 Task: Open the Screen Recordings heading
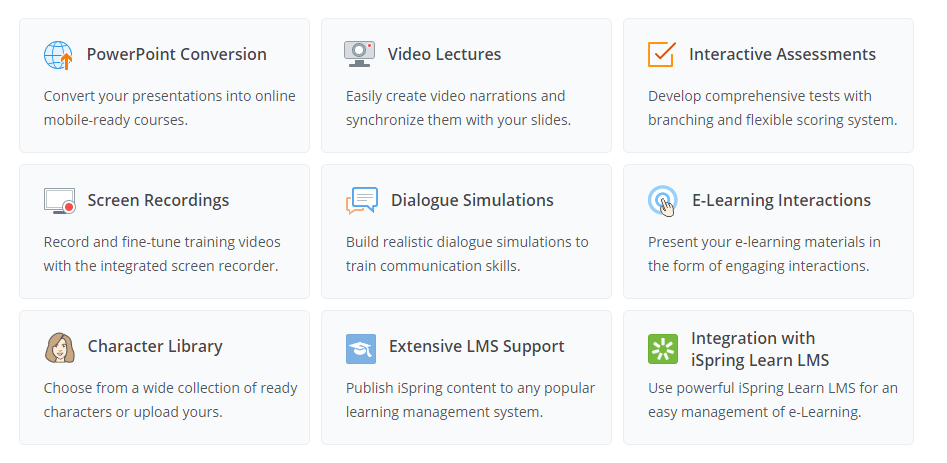click(x=158, y=200)
